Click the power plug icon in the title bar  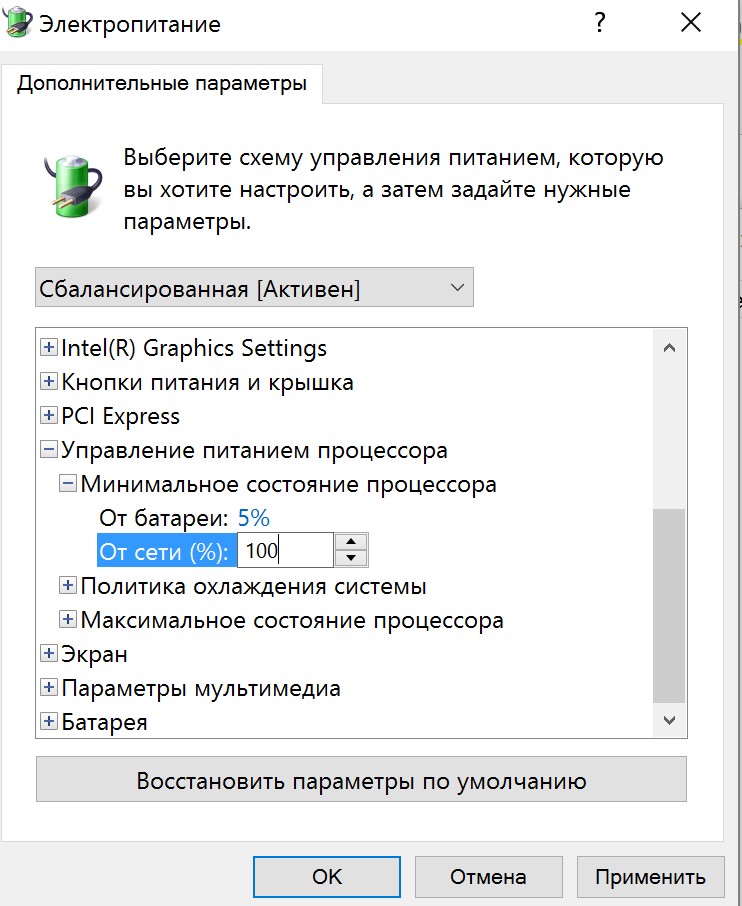16,23
